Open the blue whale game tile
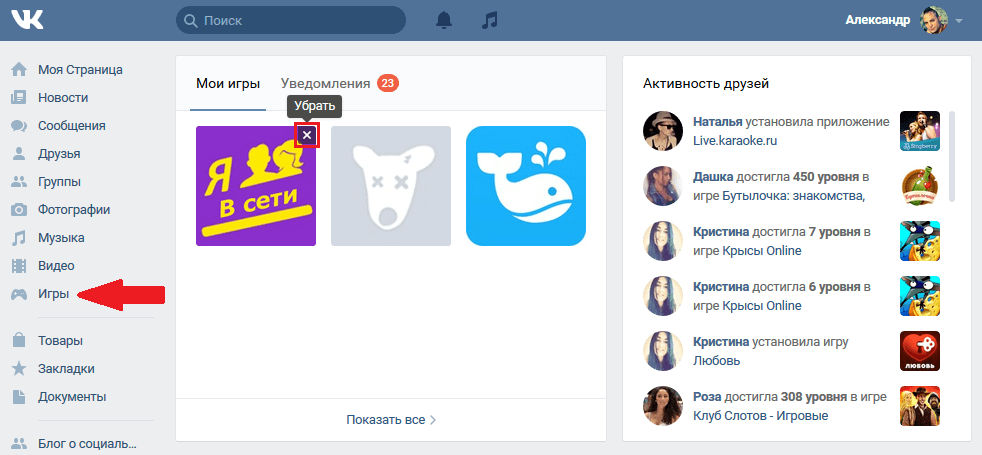982x455 pixels. pos(526,186)
